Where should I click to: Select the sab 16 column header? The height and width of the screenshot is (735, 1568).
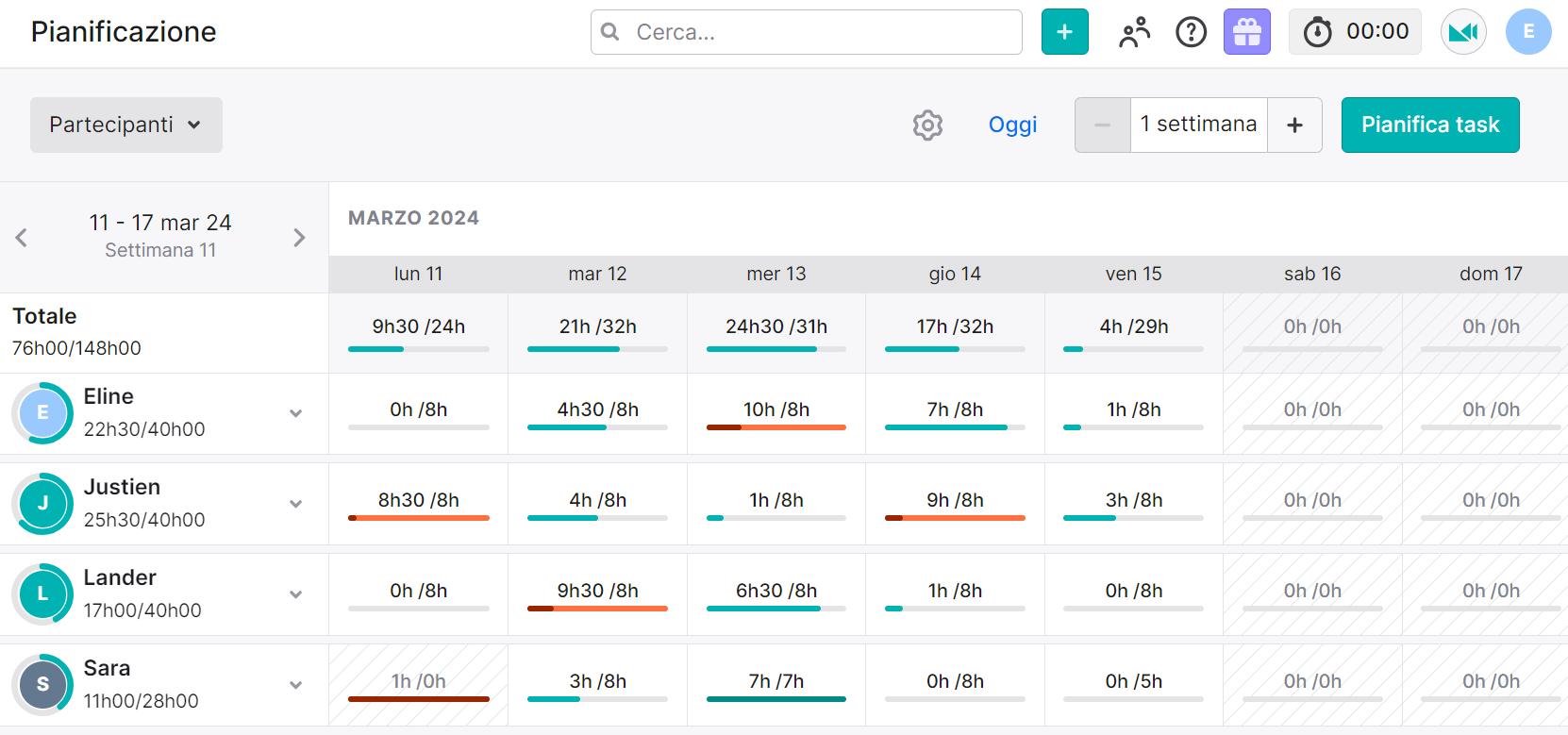pyautogui.click(x=1312, y=274)
